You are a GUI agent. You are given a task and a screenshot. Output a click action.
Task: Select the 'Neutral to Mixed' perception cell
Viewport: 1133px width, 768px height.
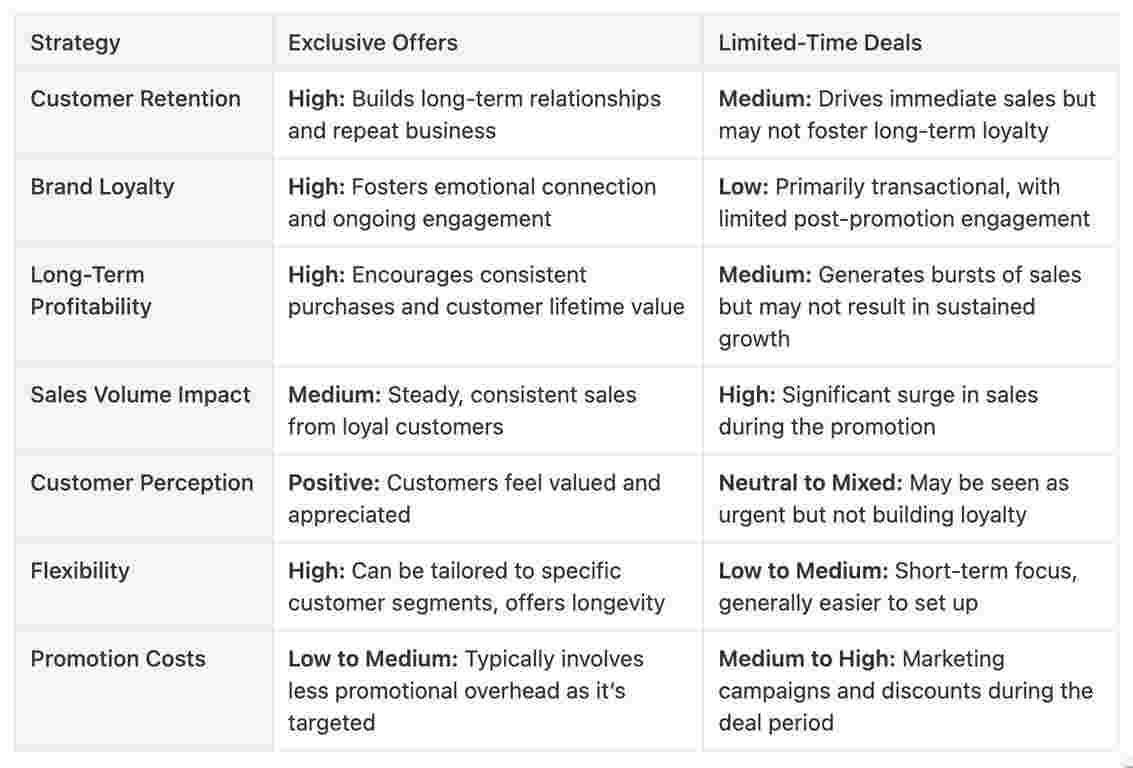(893, 498)
